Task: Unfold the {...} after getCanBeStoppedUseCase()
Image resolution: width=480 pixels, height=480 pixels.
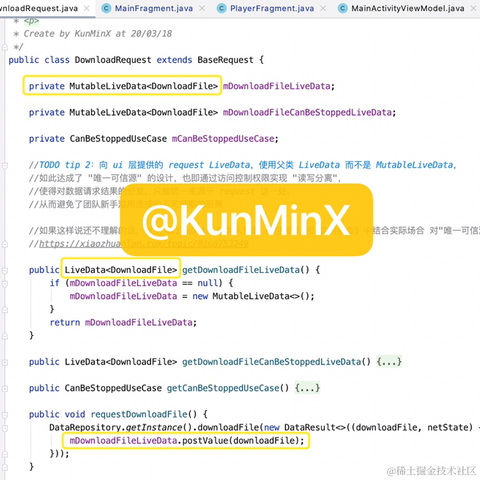Action: click(x=307, y=388)
